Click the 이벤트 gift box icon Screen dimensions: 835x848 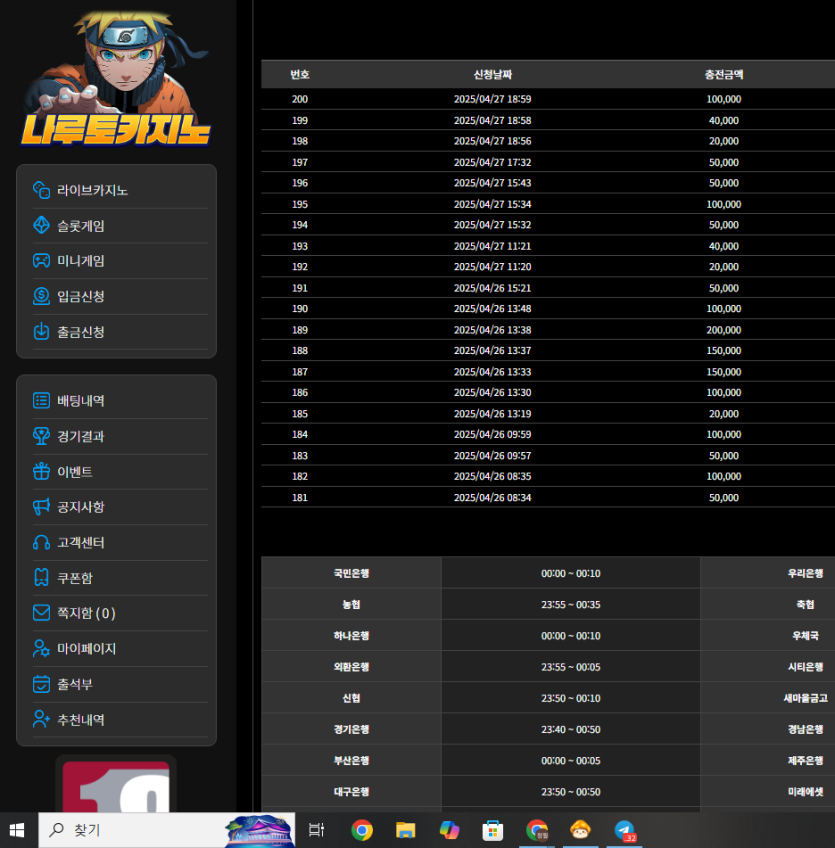pyautogui.click(x=41, y=471)
